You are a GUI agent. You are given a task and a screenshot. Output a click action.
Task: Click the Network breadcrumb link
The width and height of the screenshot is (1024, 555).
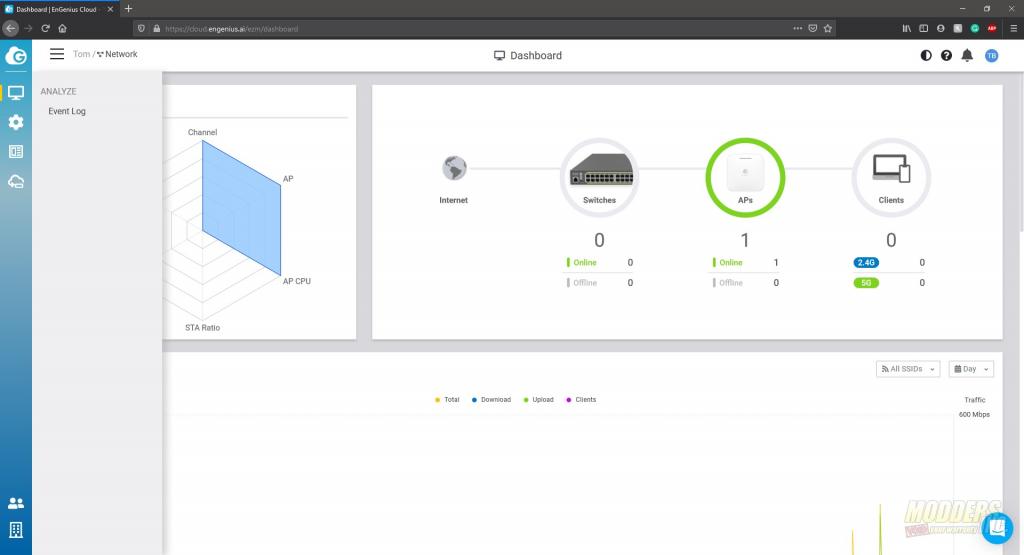(x=121, y=54)
